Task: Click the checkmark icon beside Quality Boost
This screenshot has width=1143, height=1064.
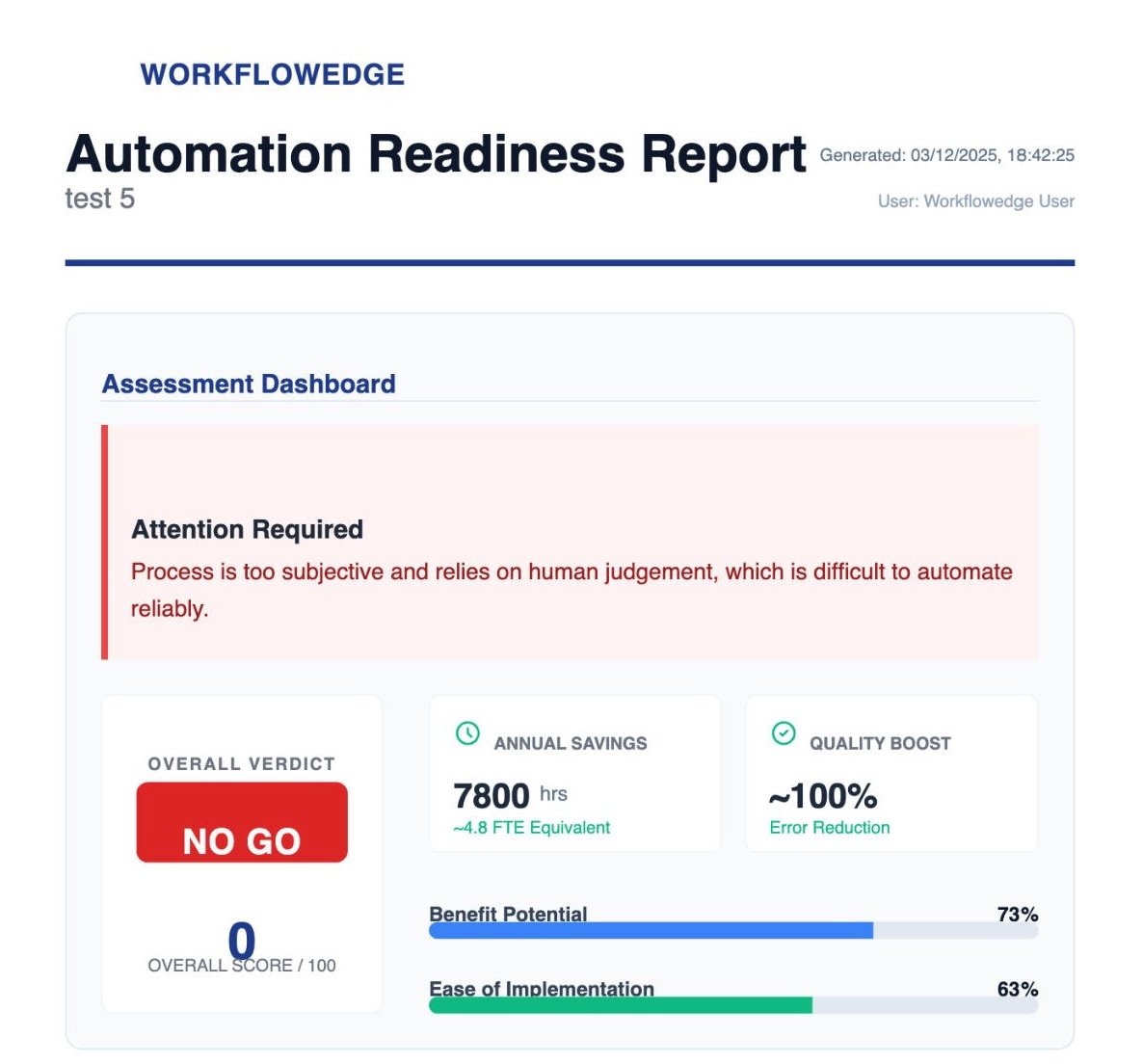Action: [x=784, y=733]
